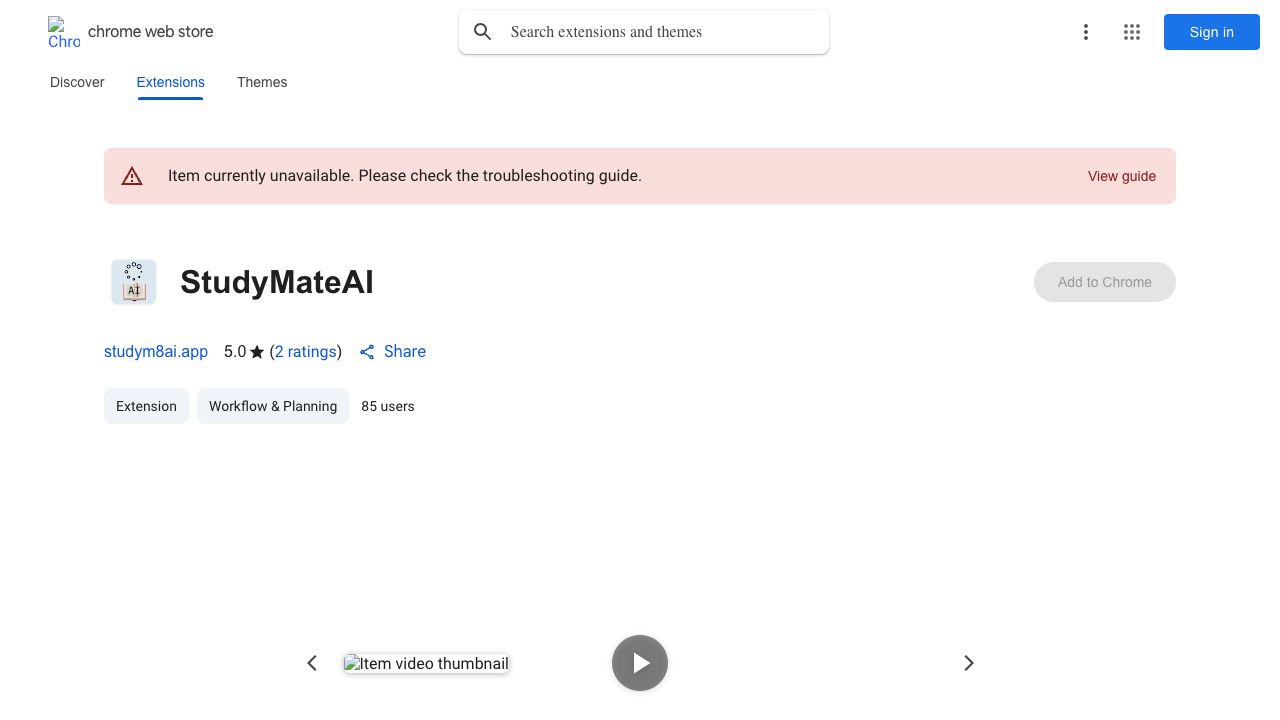Focus the Search extensions and themes field

point(660,32)
